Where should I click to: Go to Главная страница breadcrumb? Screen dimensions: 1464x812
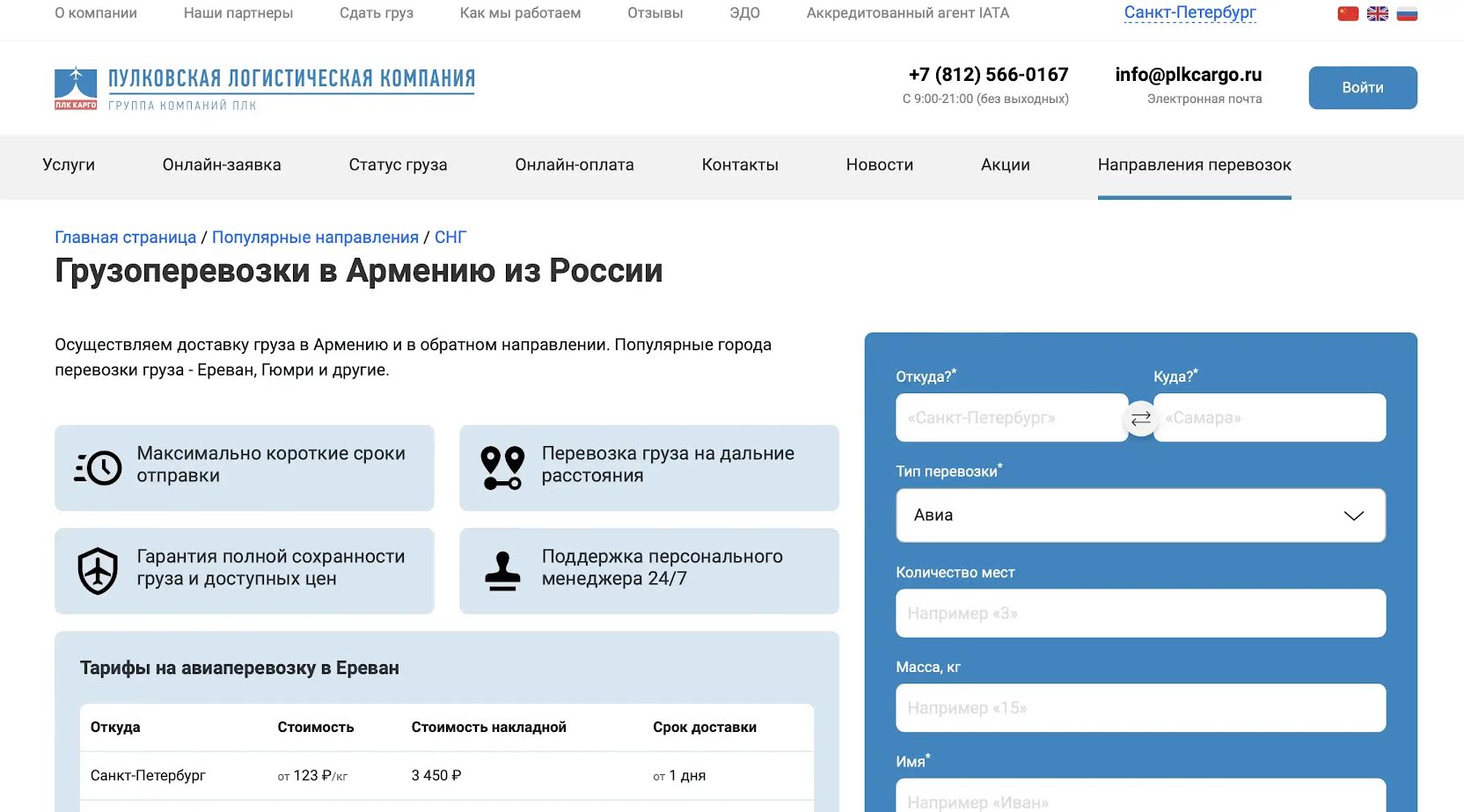pos(126,238)
